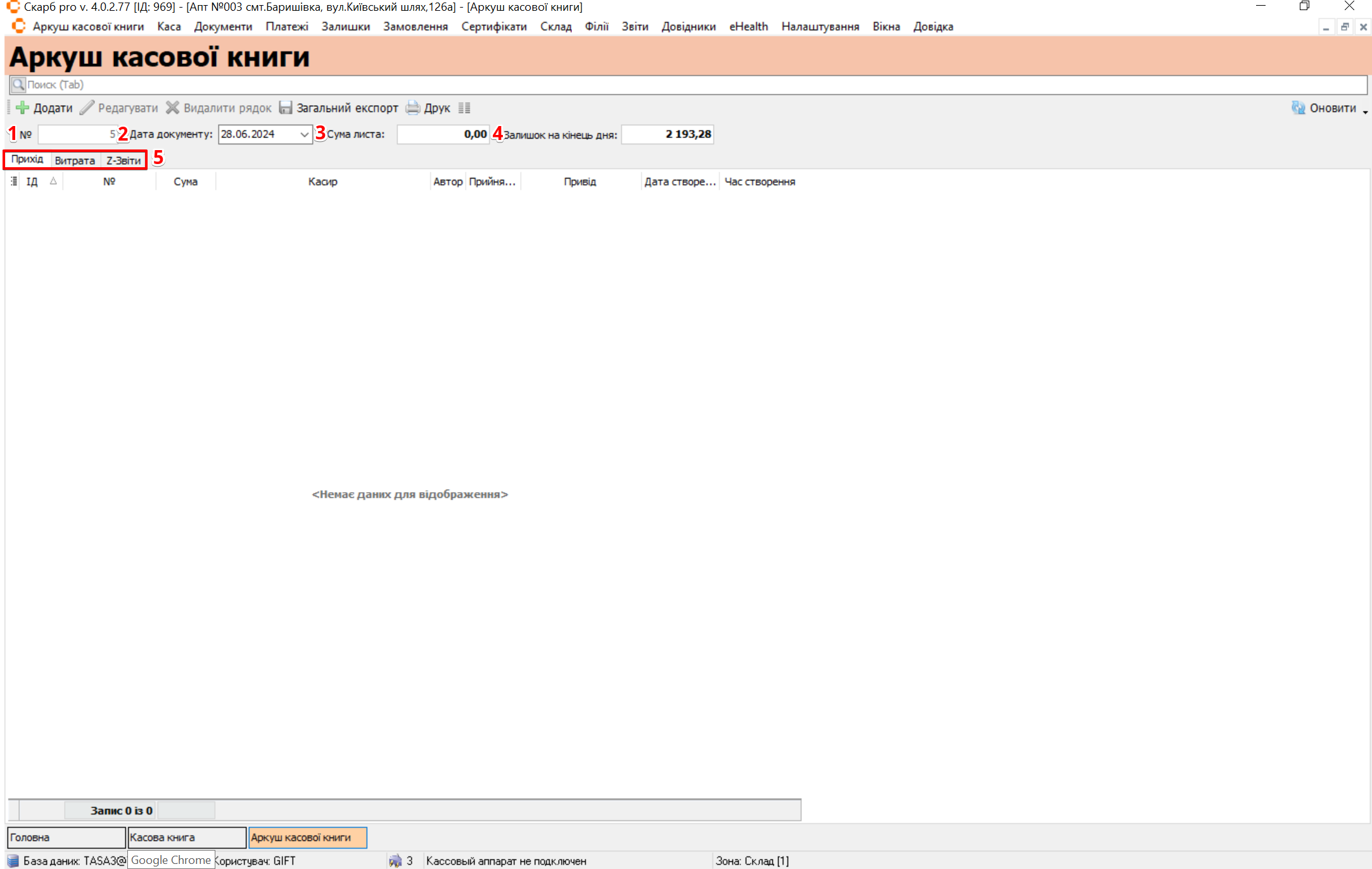Click the floppy disk Загальний експорт icon
1372x869 pixels.
click(286, 108)
